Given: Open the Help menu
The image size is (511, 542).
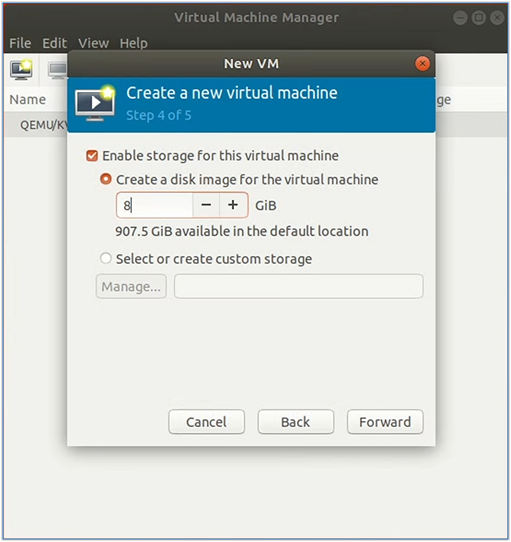Looking at the screenshot, I should click(x=134, y=43).
